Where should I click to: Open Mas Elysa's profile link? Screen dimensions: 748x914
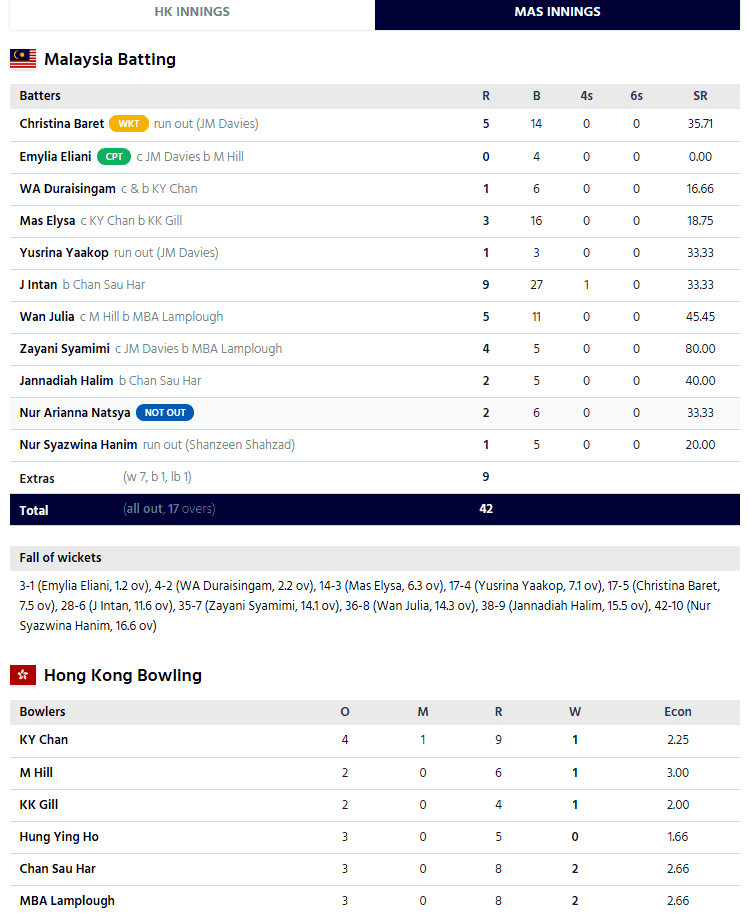click(47, 220)
